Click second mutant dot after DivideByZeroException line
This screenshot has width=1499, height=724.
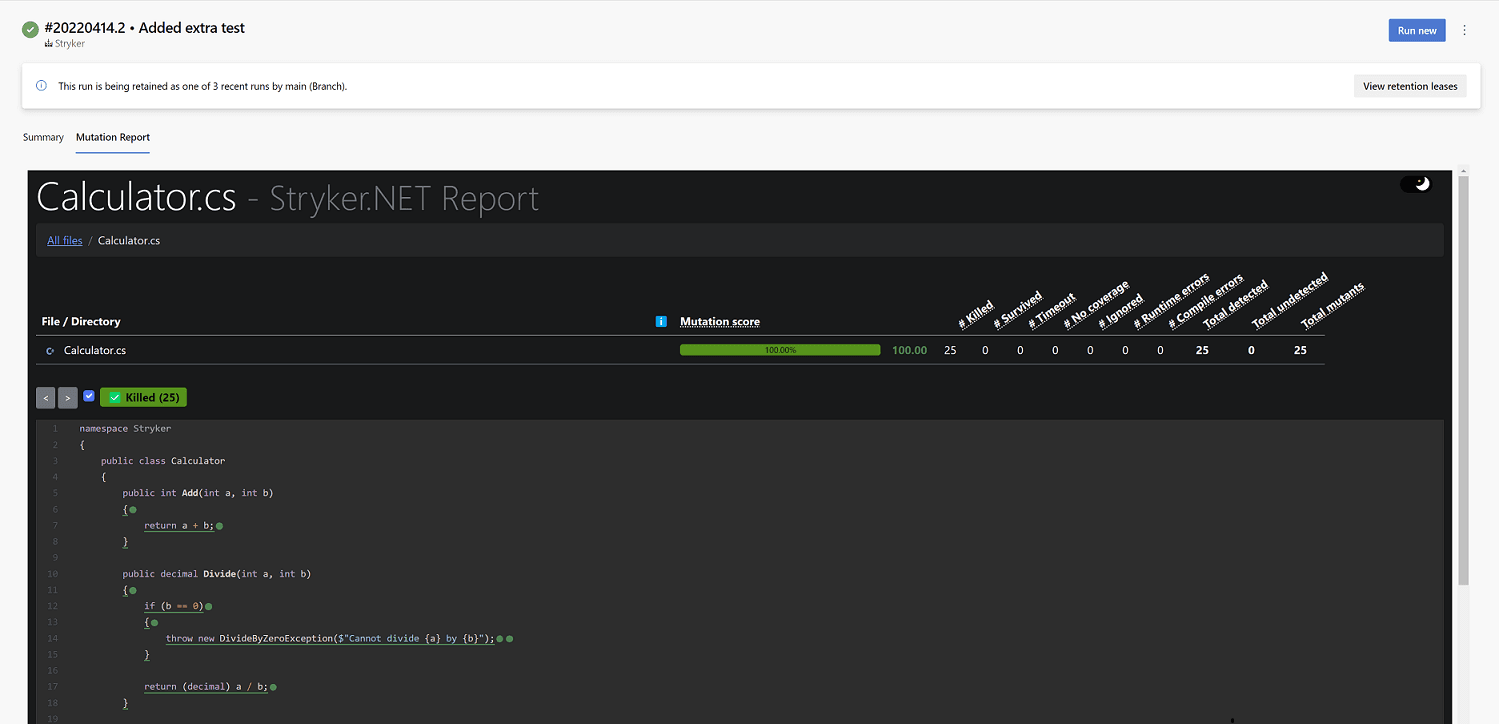coord(510,638)
